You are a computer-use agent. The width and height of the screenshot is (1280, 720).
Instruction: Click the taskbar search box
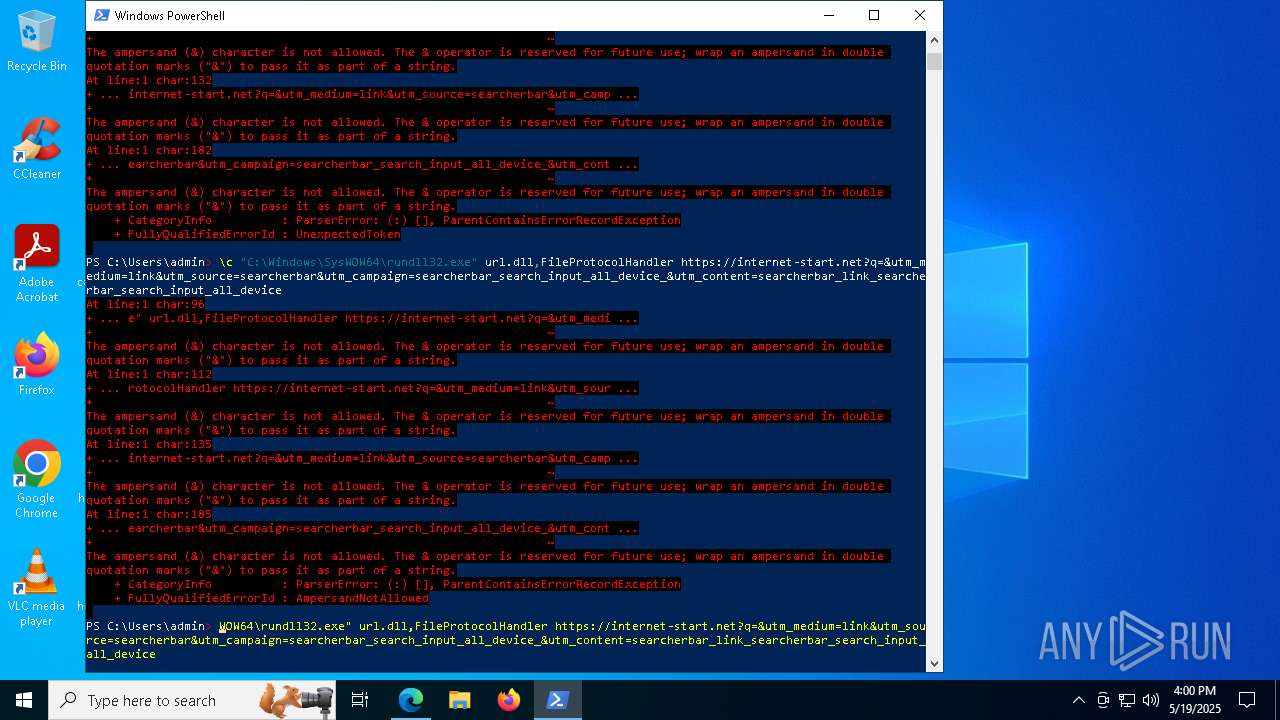point(194,700)
